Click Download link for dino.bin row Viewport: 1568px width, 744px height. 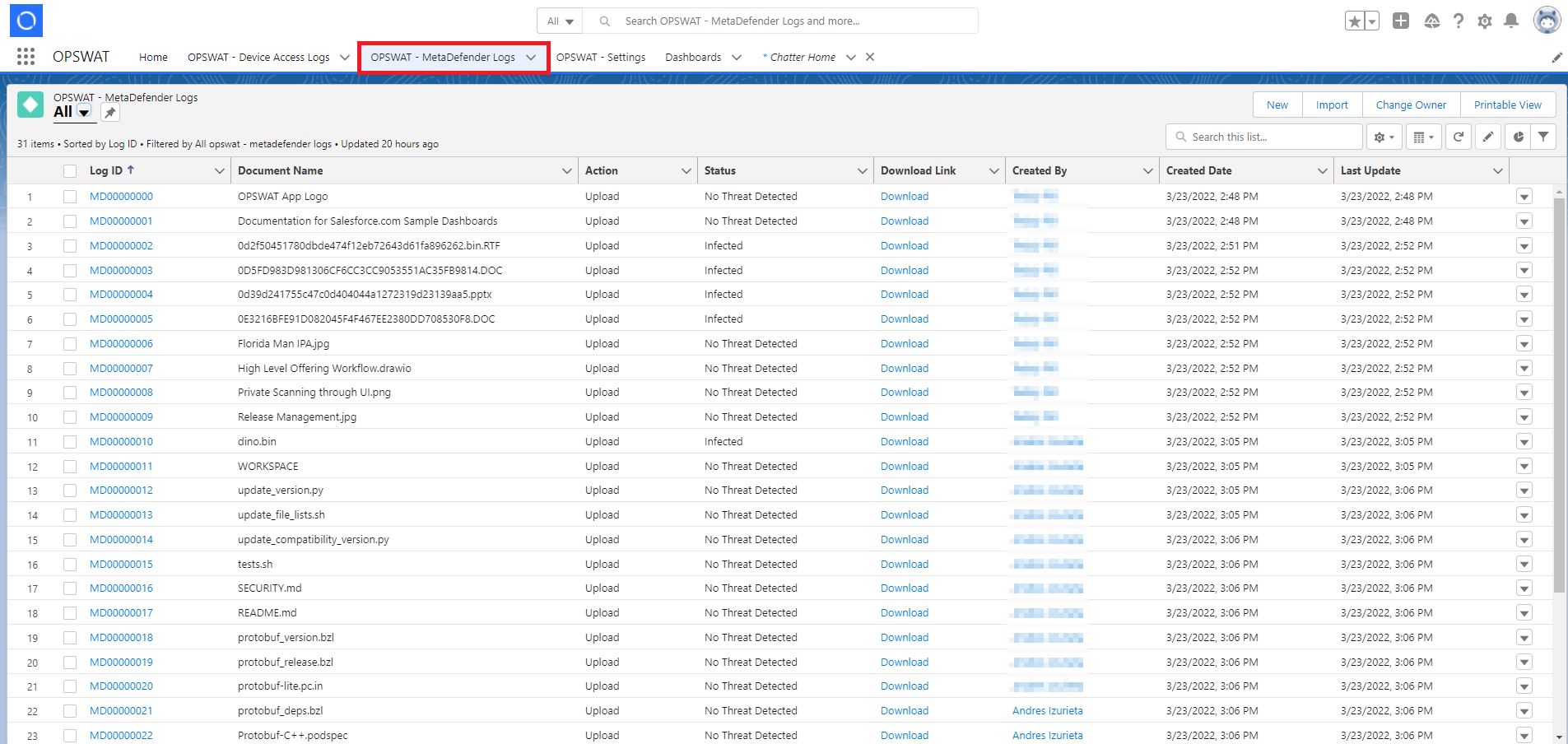coord(905,442)
